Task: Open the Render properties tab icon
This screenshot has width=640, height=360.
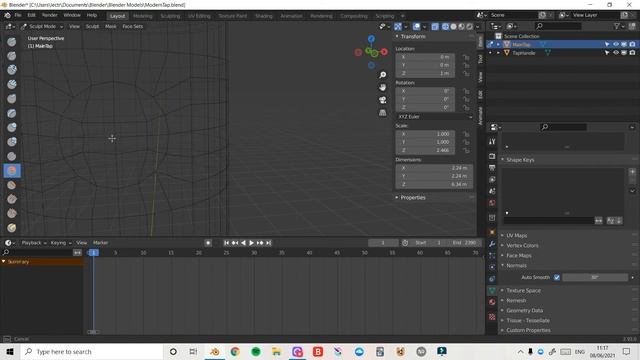Action: [x=492, y=156]
